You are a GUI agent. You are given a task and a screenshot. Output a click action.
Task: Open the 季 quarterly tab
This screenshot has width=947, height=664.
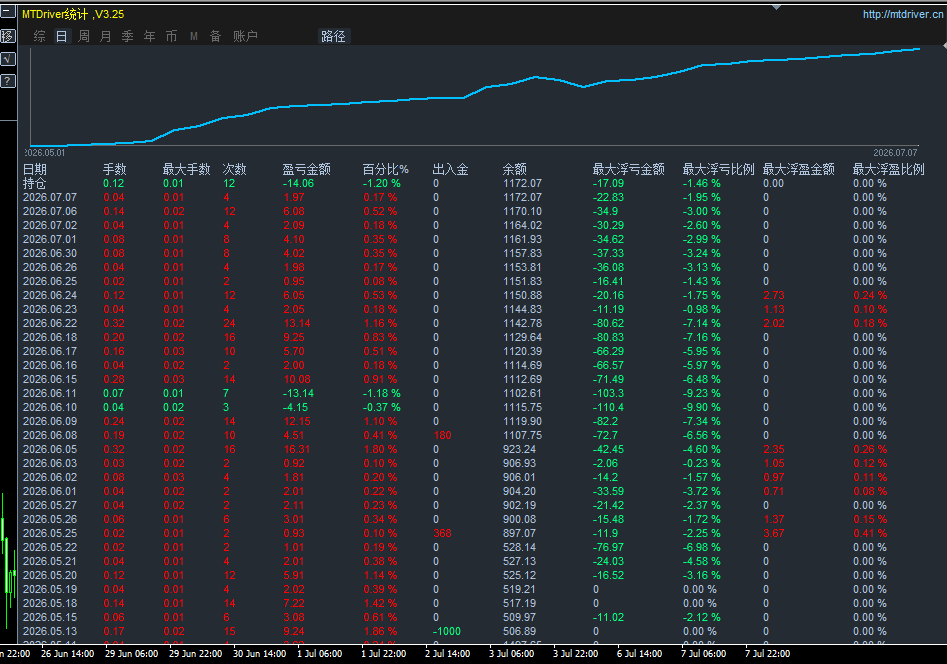point(127,36)
